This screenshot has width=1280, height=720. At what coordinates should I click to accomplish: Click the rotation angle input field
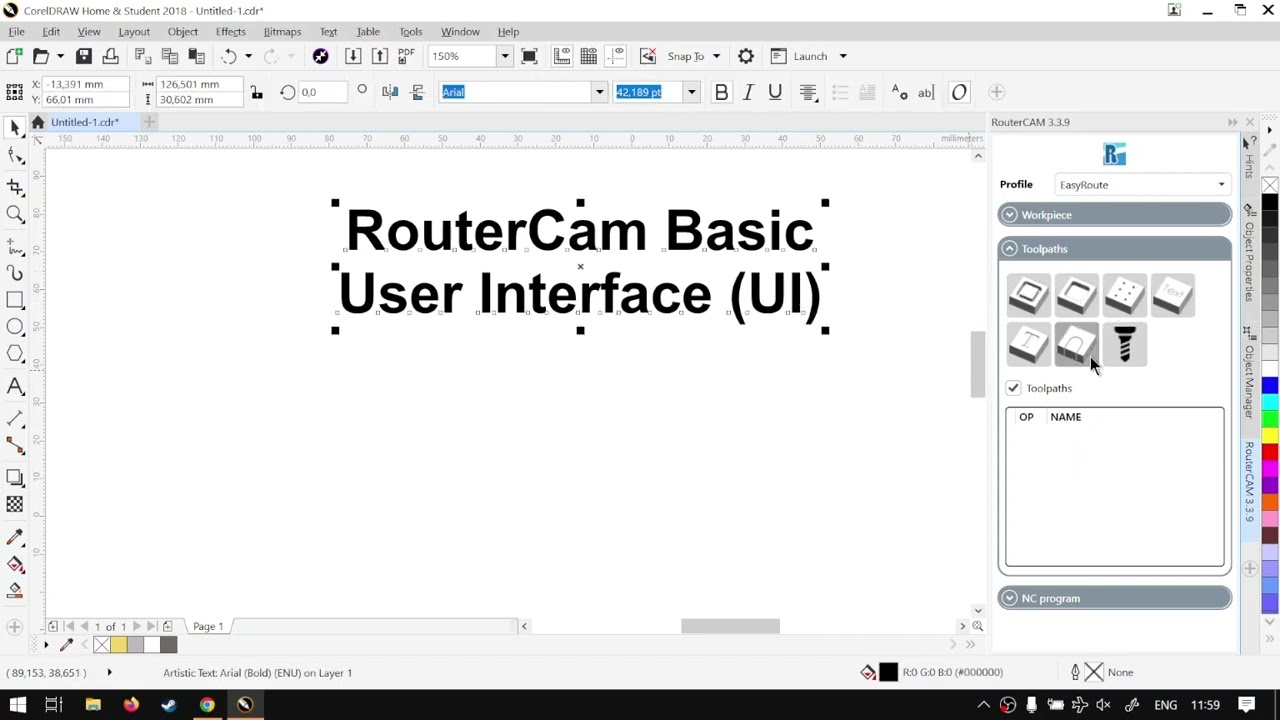pos(325,92)
